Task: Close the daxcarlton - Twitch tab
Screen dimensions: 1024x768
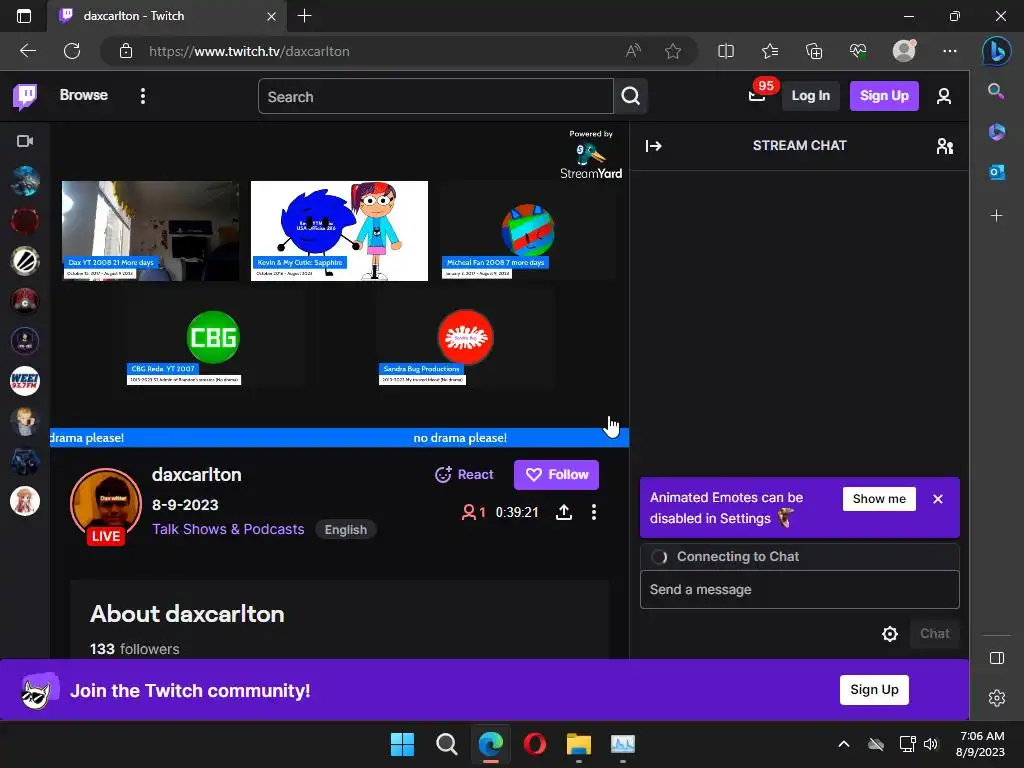Action: [x=271, y=16]
